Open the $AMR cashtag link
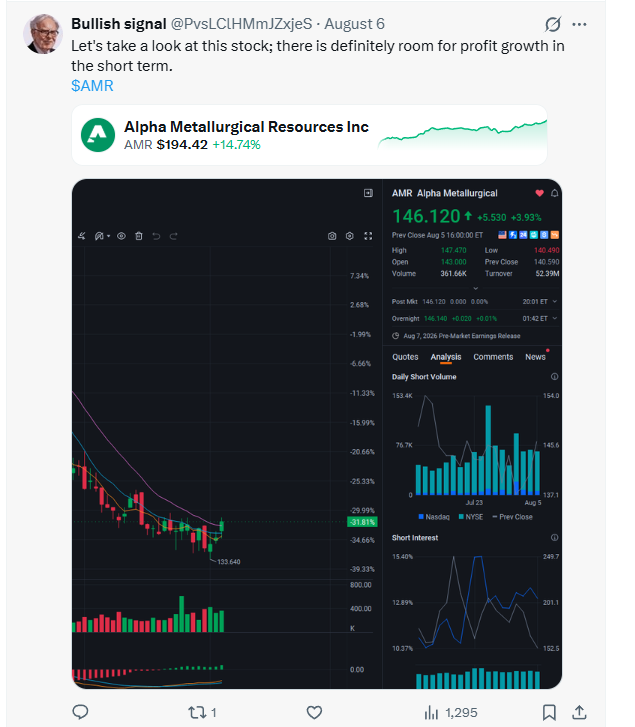The width and height of the screenshot is (635, 727). 92,86
